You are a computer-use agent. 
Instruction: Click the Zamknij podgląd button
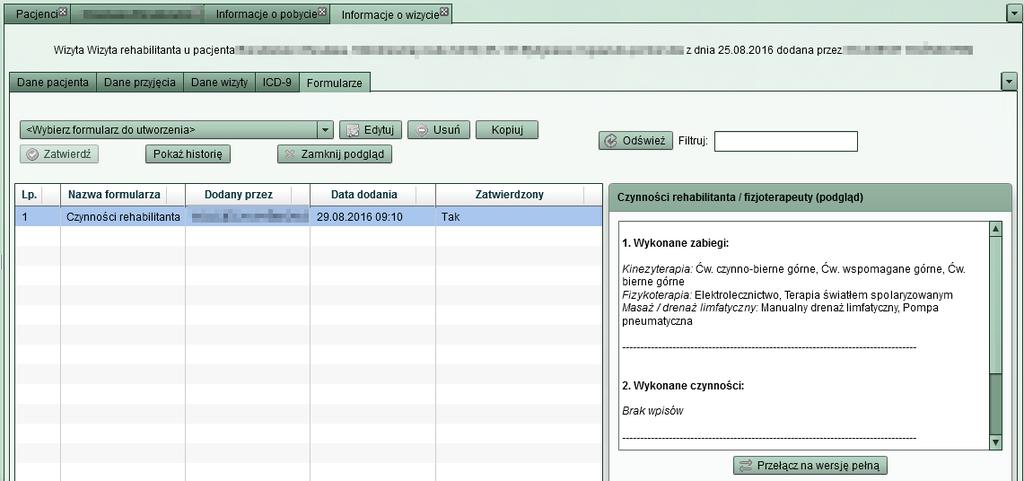coord(335,155)
